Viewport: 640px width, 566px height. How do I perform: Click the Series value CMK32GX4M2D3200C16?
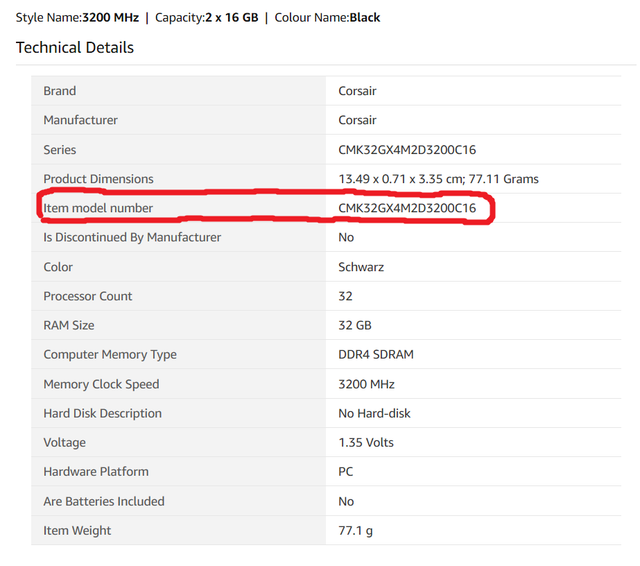[x=407, y=150]
